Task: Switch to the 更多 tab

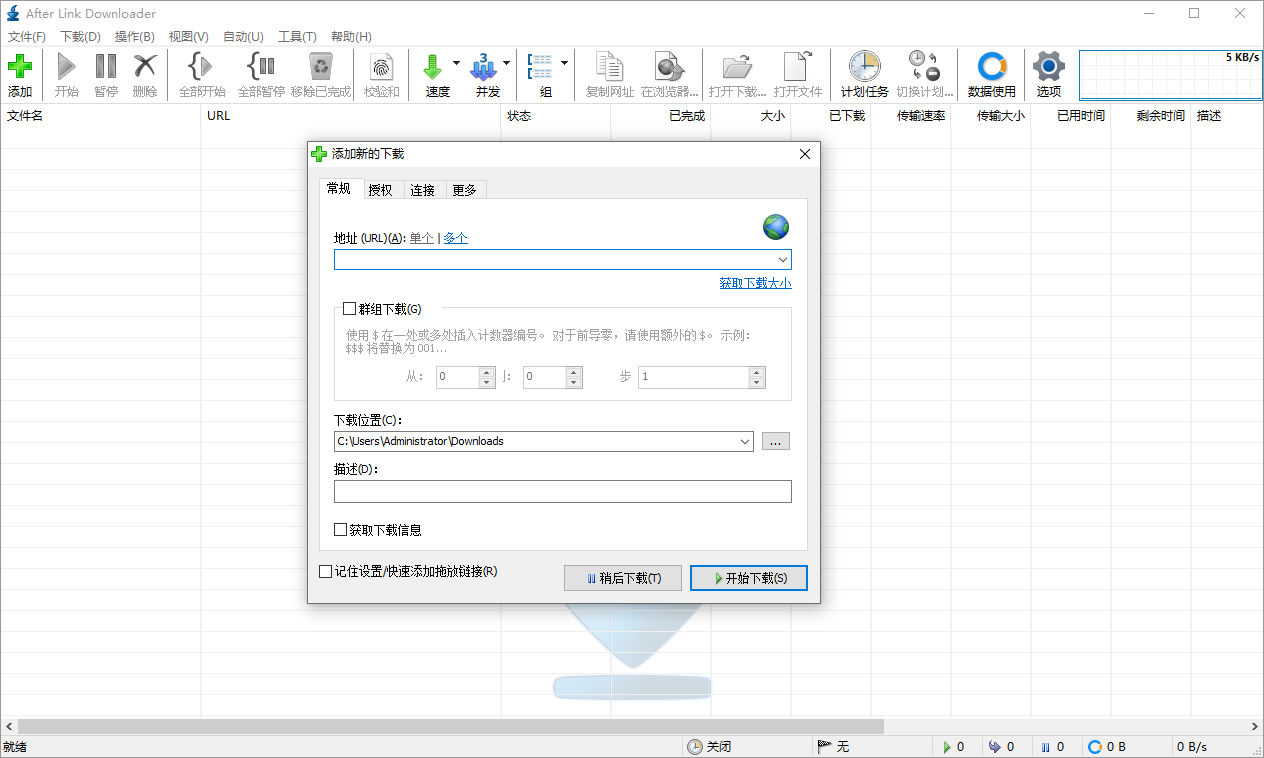Action: coord(465,190)
